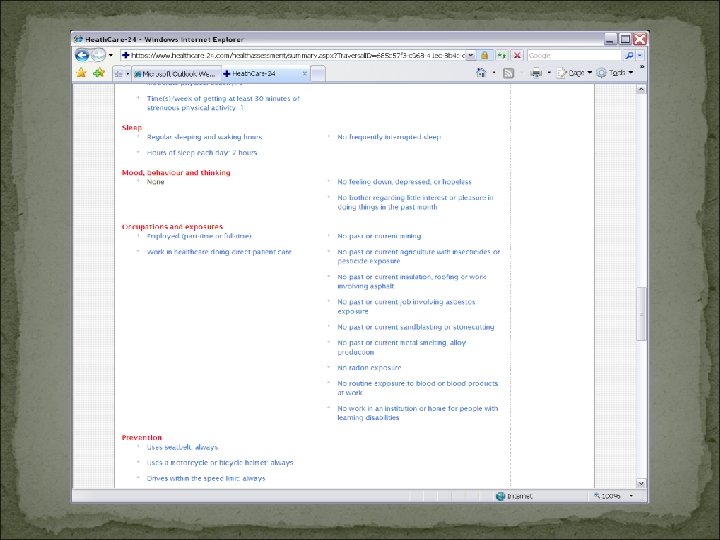Click the Prevention section heading
This screenshot has width=720, height=540.
tap(142, 437)
